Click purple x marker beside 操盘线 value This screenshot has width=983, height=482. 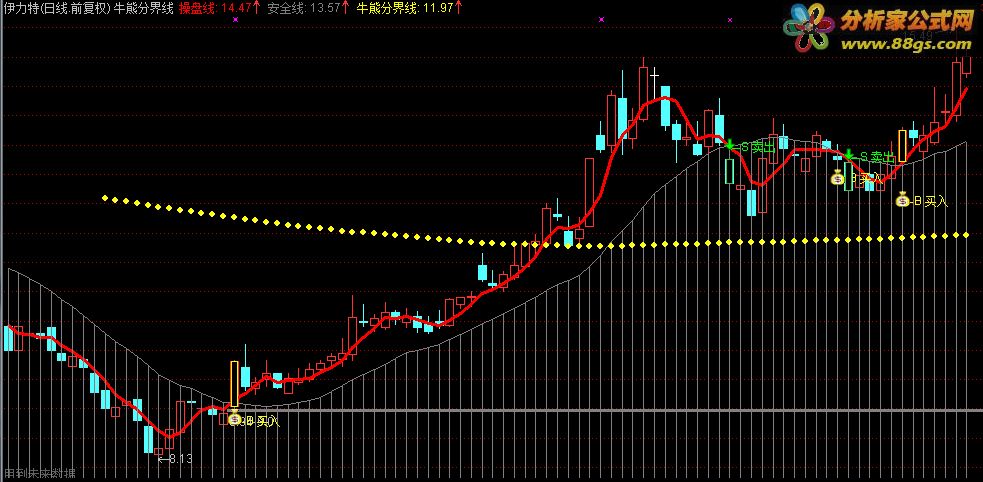(x=235, y=20)
